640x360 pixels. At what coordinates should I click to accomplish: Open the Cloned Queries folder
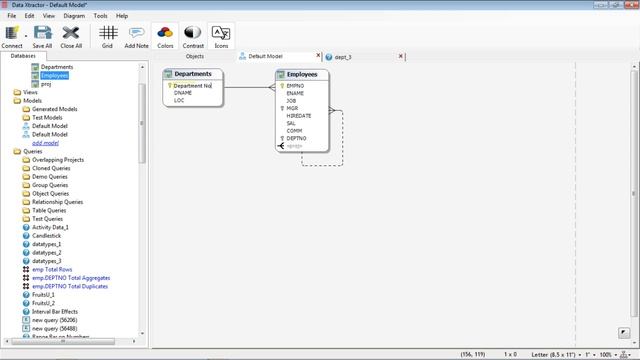coord(51,168)
